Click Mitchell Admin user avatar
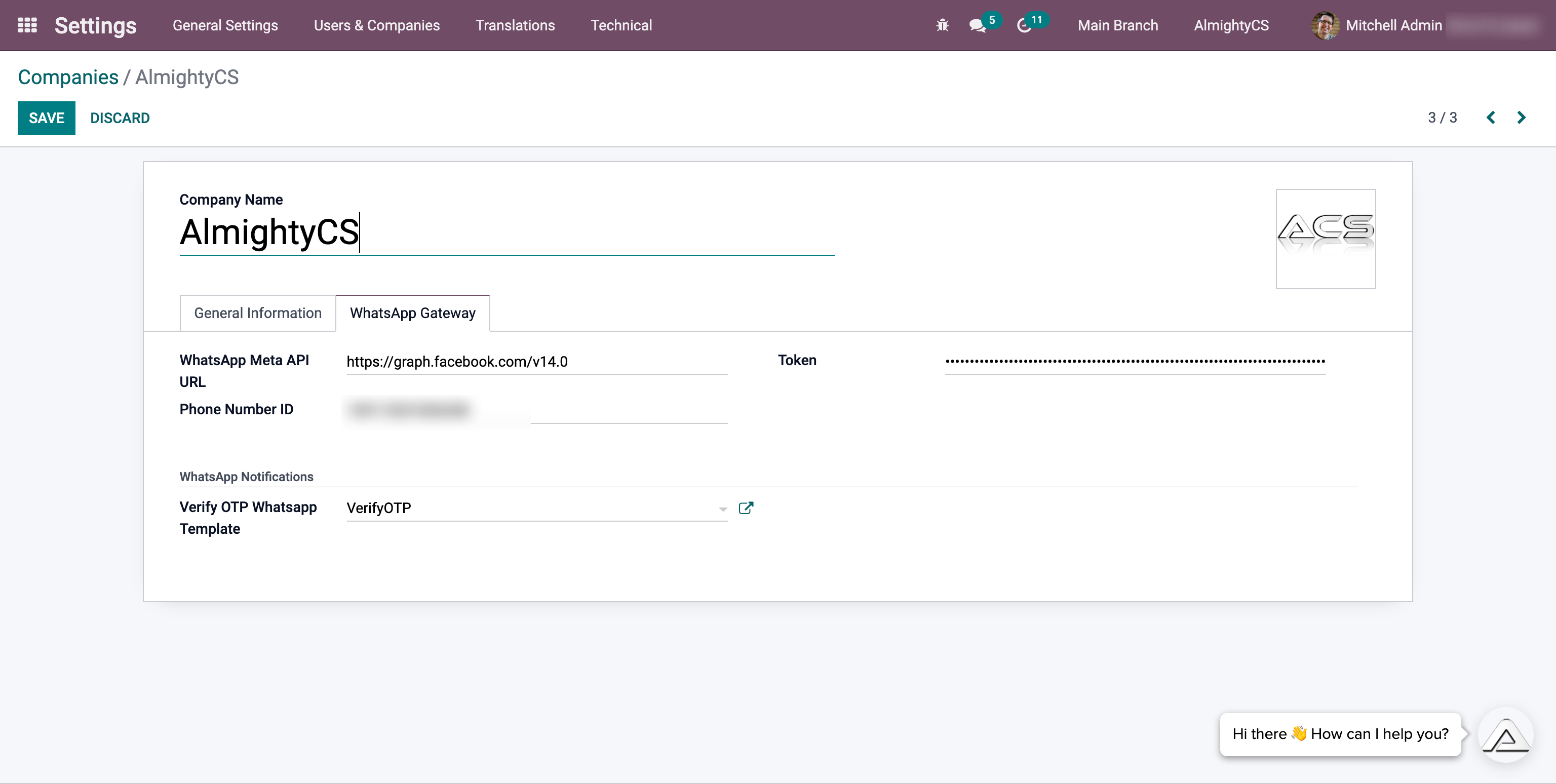The height and width of the screenshot is (784, 1556). tap(1325, 25)
